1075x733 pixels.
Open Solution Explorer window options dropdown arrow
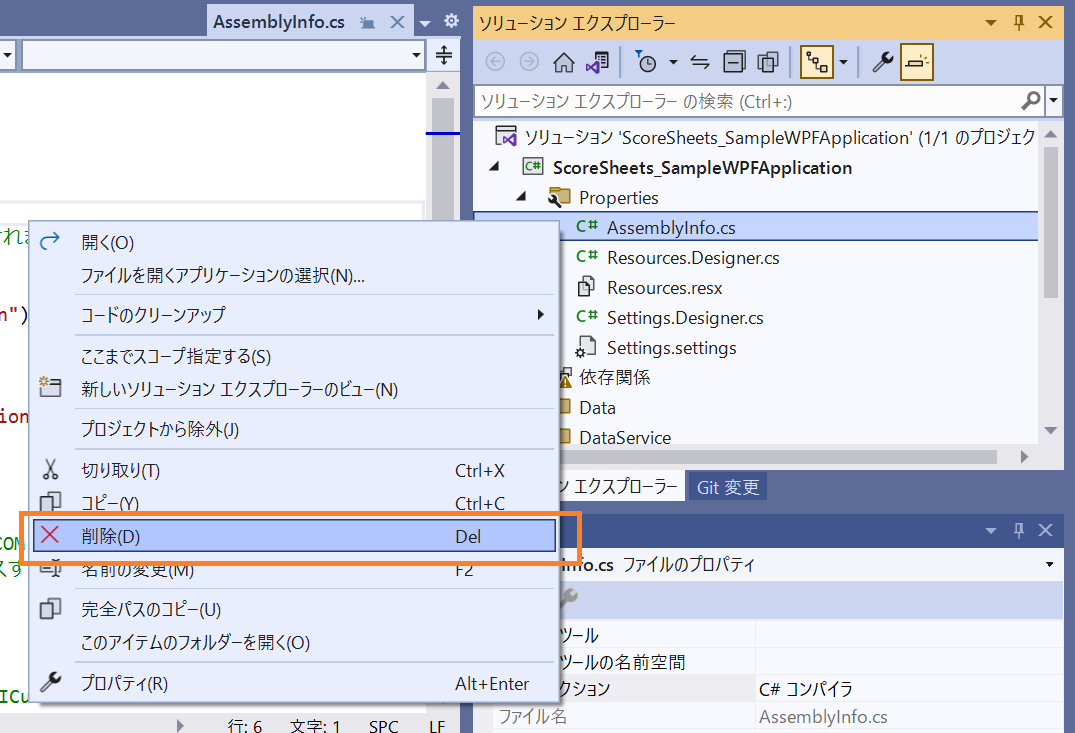[x=991, y=23]
